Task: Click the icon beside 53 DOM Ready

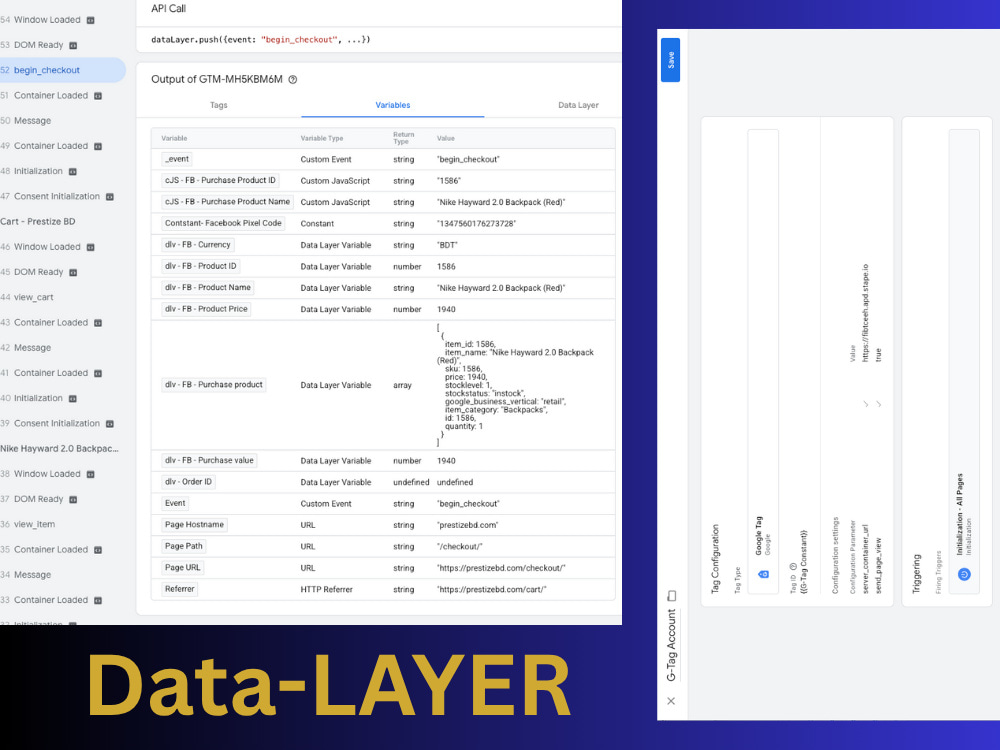Action: [73, 45]
